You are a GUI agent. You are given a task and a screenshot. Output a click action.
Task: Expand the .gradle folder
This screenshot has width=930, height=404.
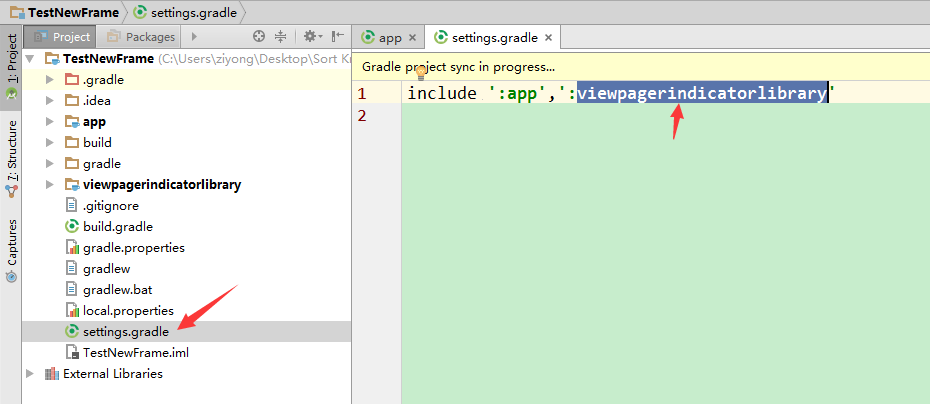point(50,79)
